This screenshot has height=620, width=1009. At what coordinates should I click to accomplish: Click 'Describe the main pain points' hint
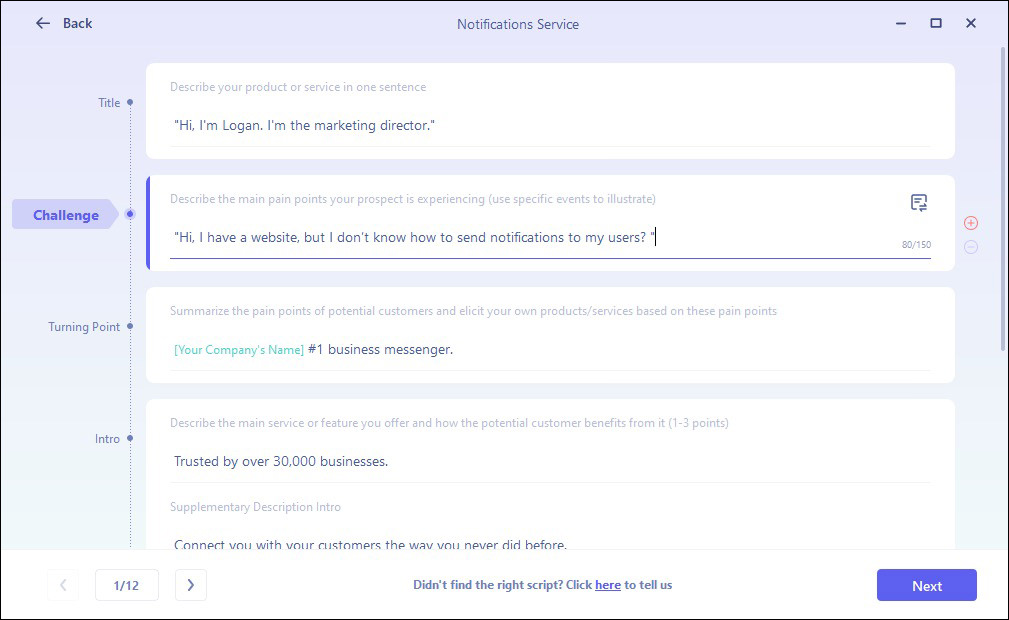(413, 200)
